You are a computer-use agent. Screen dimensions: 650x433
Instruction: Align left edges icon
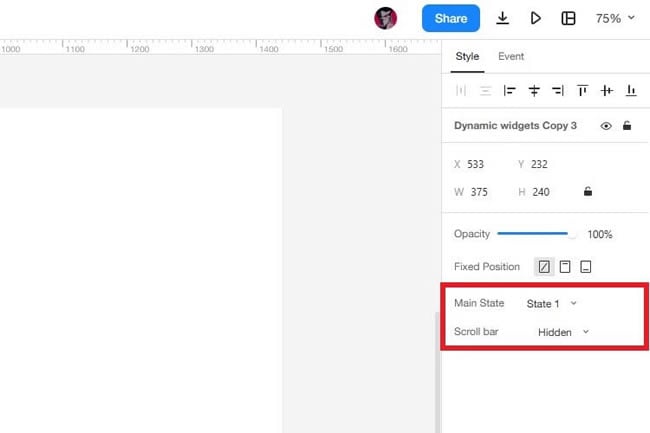[x=509, y=90]
